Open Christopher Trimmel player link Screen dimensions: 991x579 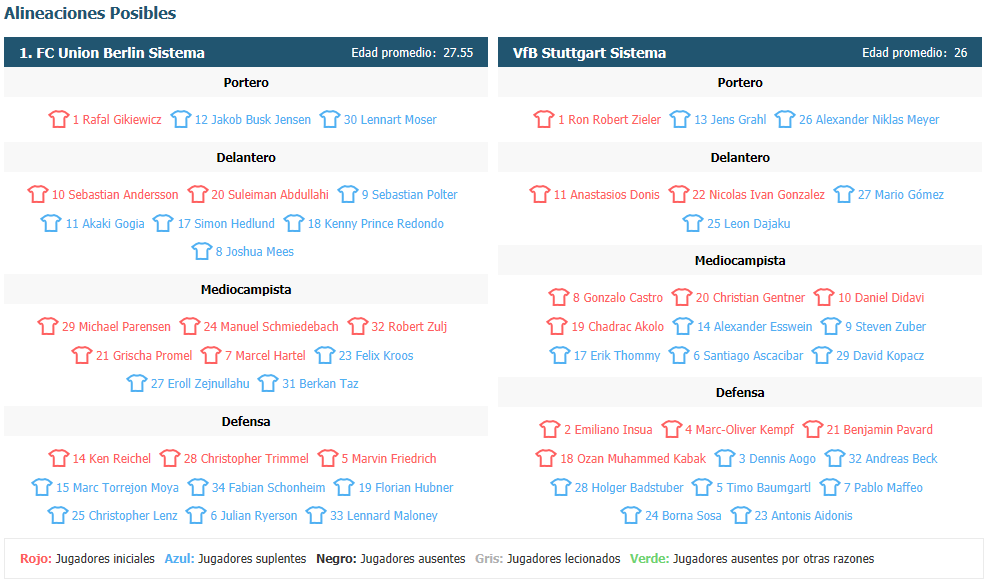tap(246, 459)
